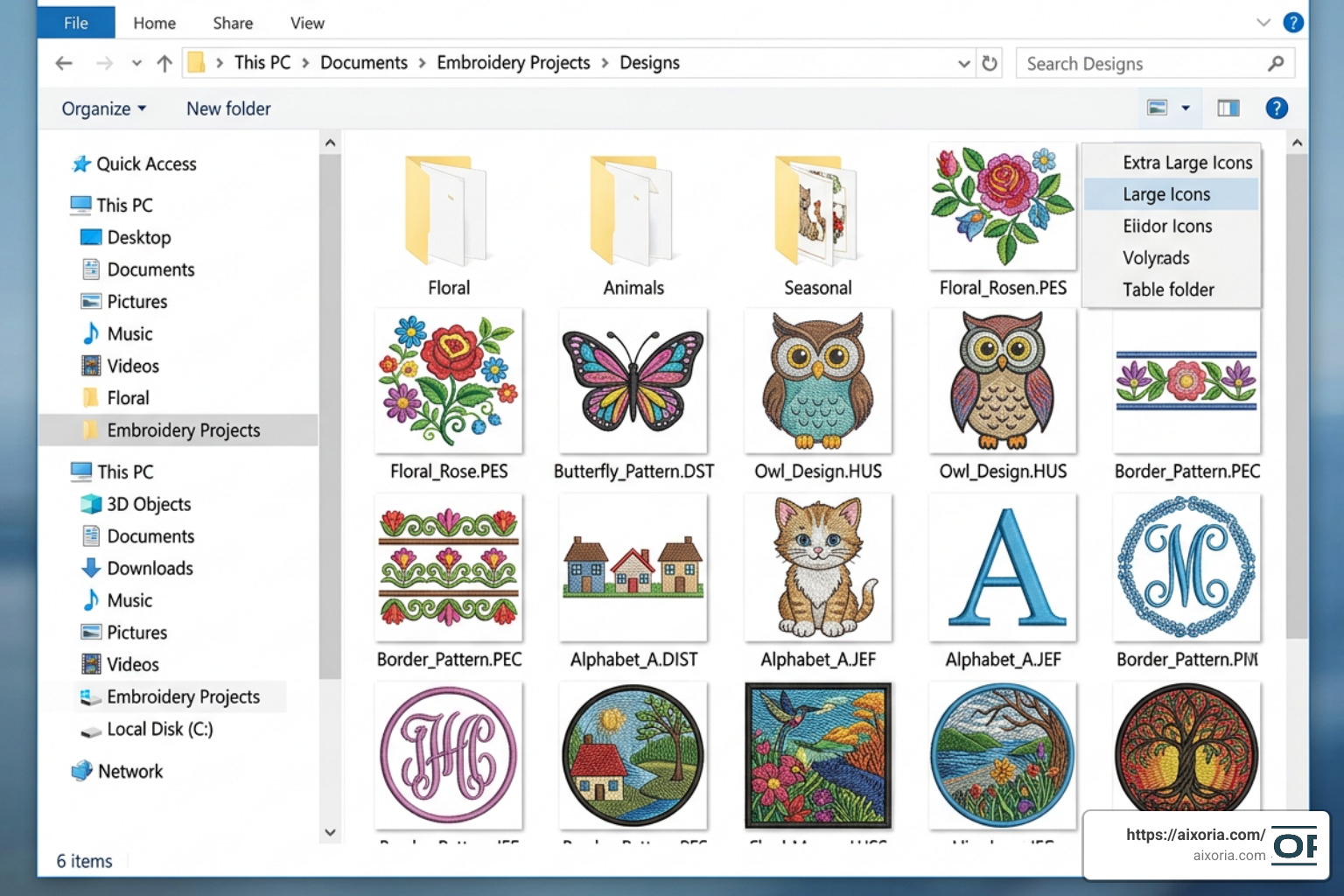Open Music under the first This PC
Screen dimensions: 1344x896
pos(116,333)
